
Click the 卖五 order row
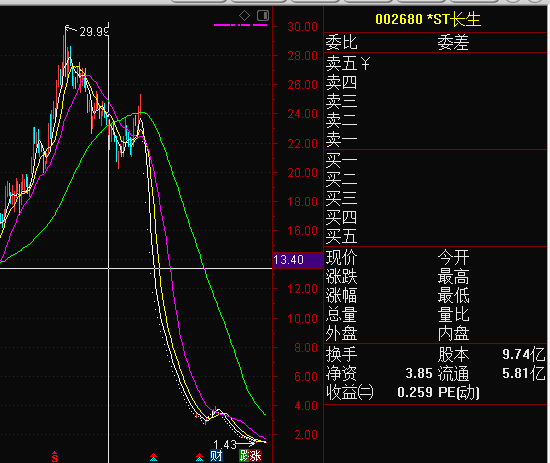tap(435, 63)
